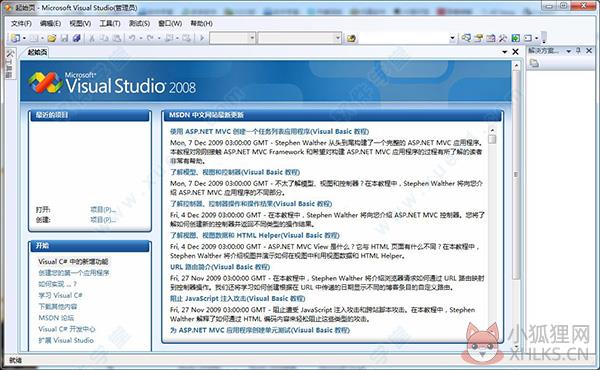This screenshot has width=600, height=370.
Task: Close the solution explorer panel
Action: [x=589, y=51]
